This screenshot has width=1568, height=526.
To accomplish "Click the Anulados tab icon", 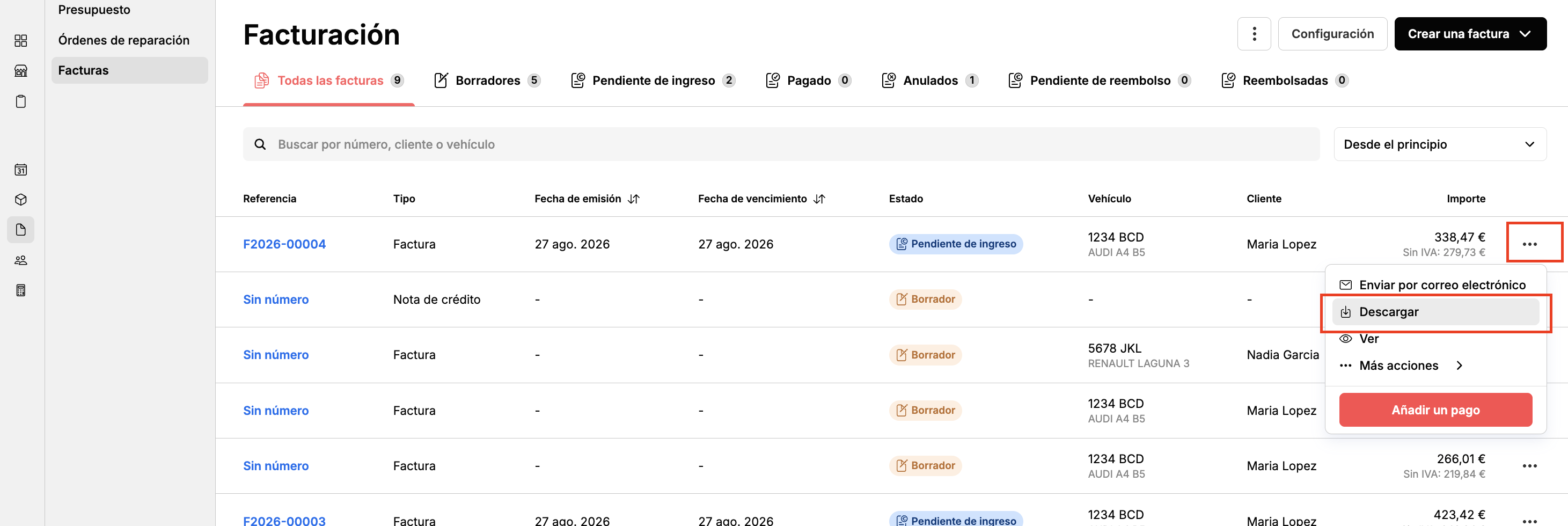I will tap(889, 81).
